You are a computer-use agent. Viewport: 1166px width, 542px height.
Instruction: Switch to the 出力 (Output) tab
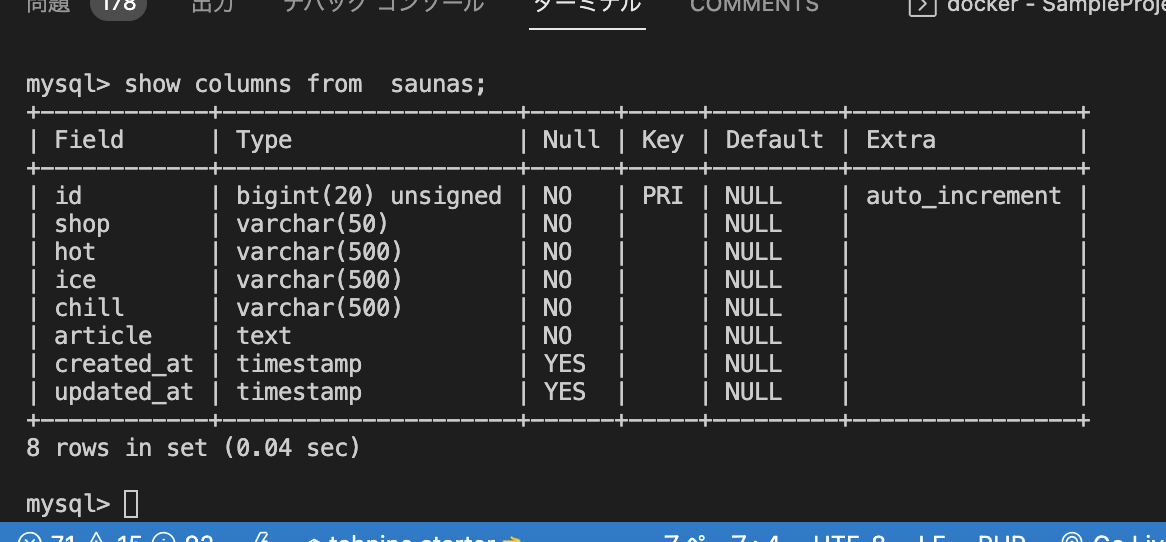pos(211,6)
